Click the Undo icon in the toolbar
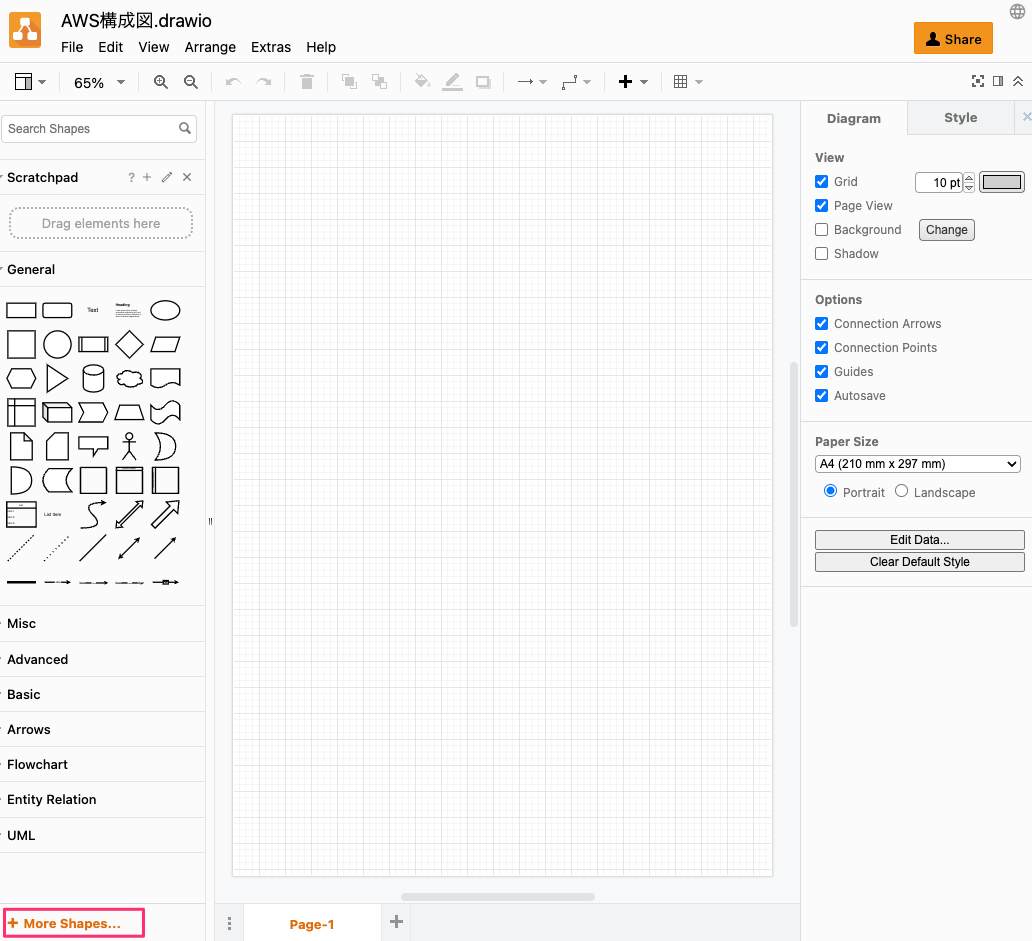This screenshot has height=941, width=1032. click(232, 82)
